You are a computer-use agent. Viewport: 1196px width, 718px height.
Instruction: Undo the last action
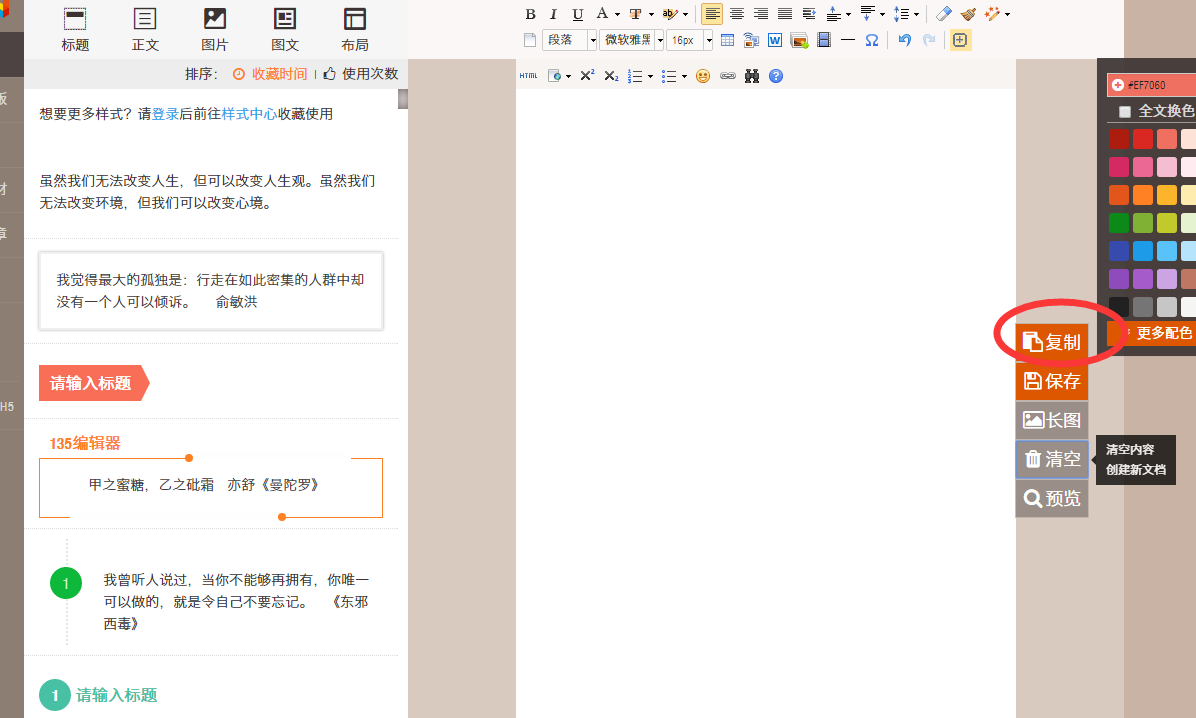click(x=905, y=40)
